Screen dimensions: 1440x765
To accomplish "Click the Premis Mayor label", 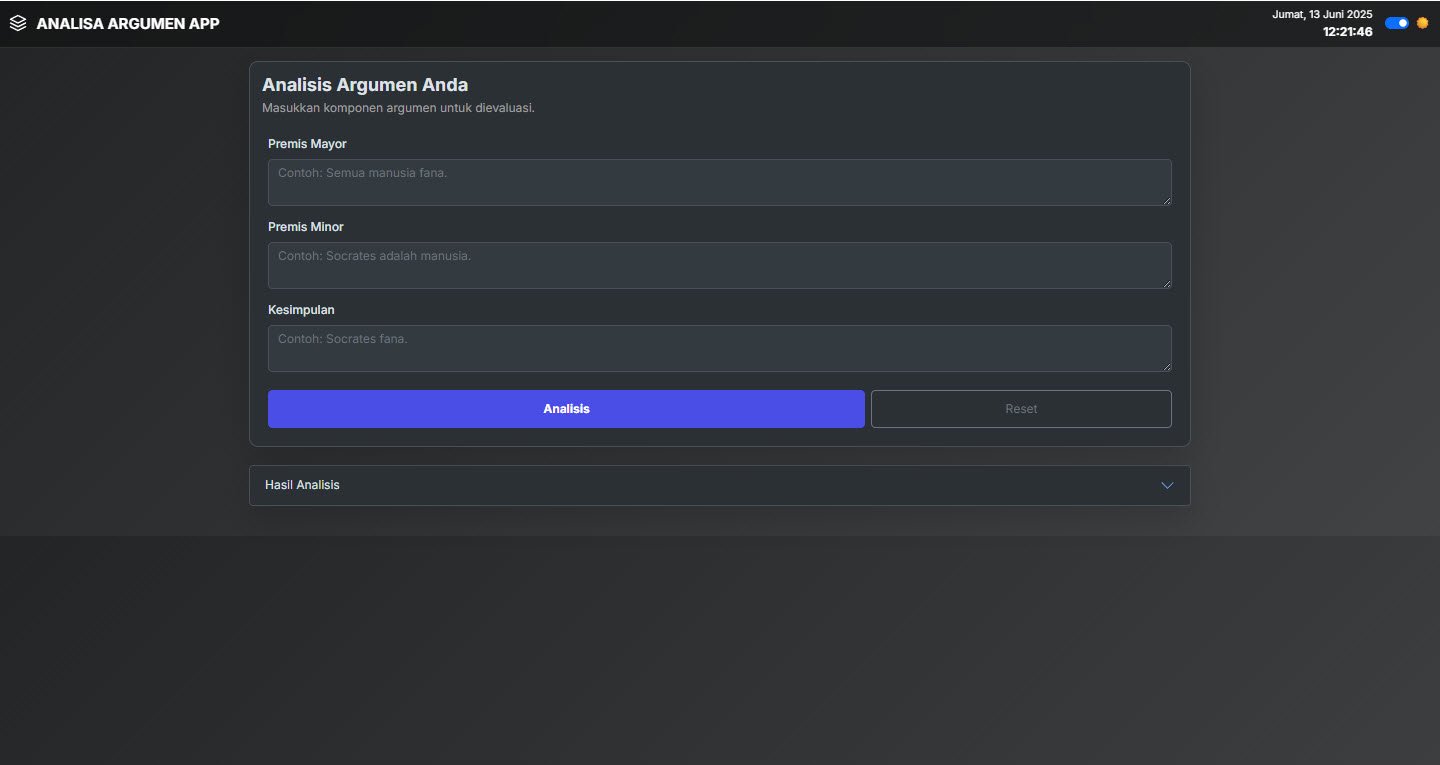I will coord(307,144).
